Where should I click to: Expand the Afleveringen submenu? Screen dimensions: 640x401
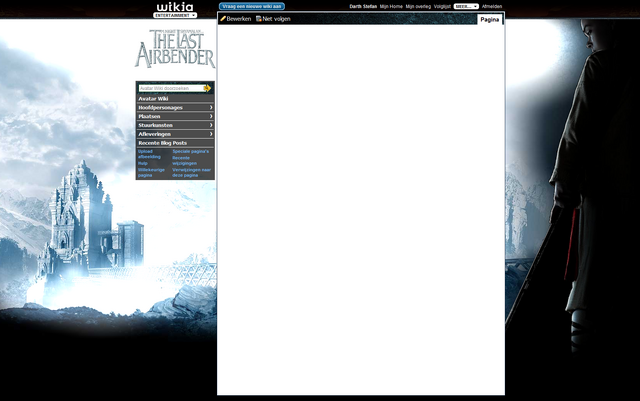pyautogui.click(x=175, y=134)
